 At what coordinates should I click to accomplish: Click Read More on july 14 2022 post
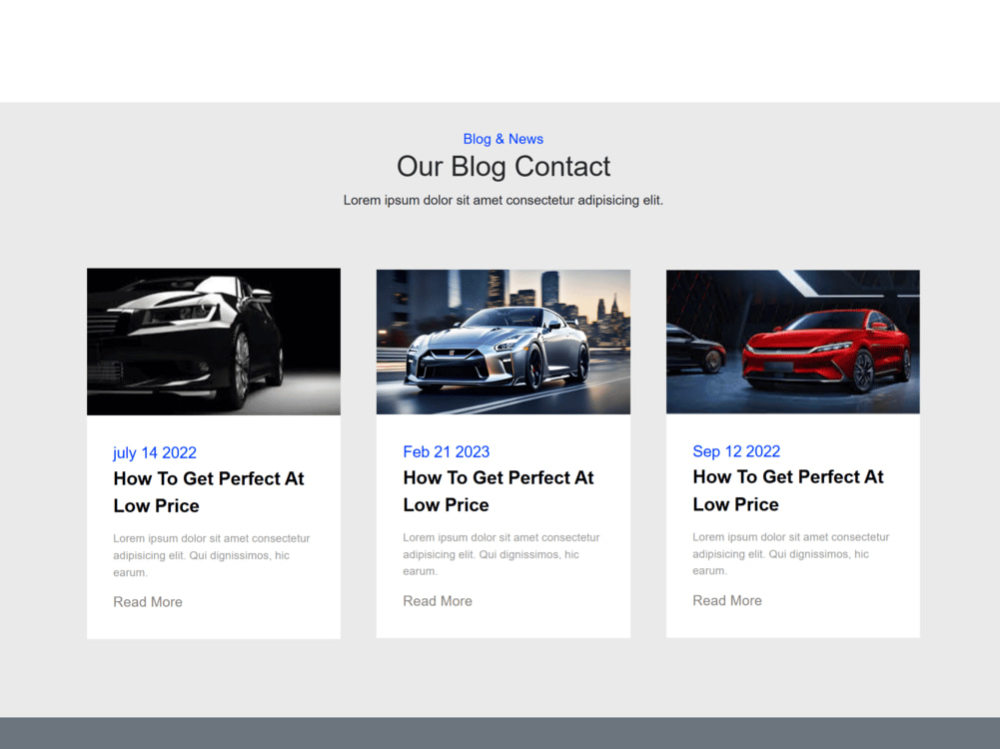[148, 602]
